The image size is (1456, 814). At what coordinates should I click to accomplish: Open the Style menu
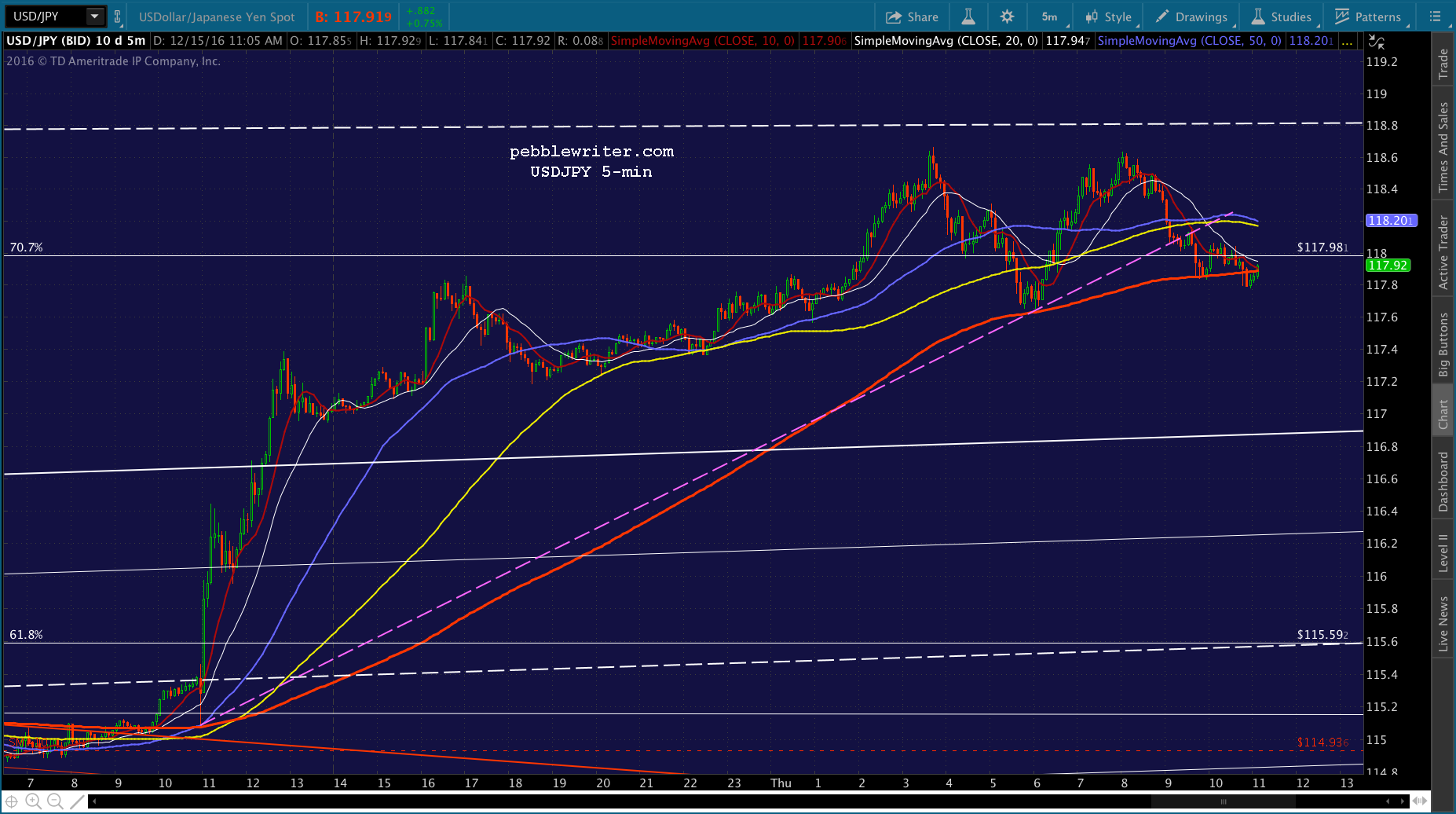pyautogui.click(x=1108, y=16)
